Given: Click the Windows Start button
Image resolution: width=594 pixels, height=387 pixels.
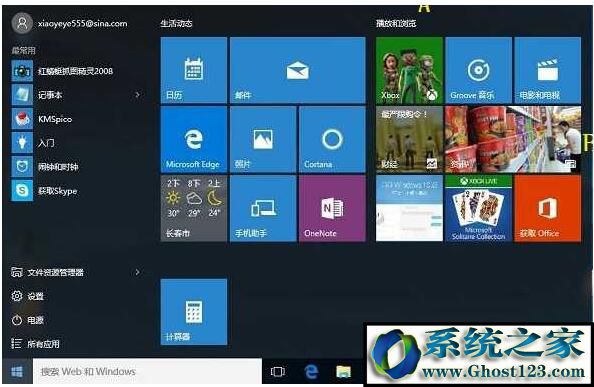Looking at the screenshot, I should pos(17,372).
